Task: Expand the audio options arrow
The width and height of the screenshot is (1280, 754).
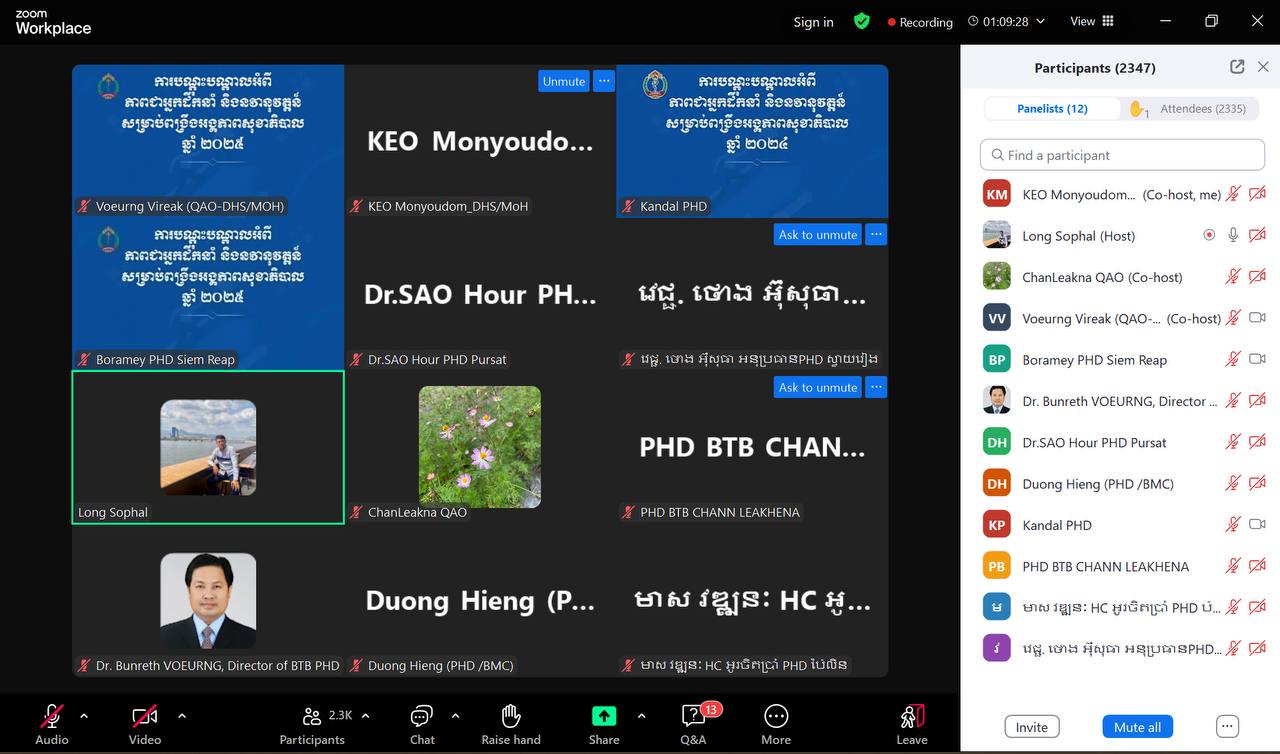Action: click(84, 716)
